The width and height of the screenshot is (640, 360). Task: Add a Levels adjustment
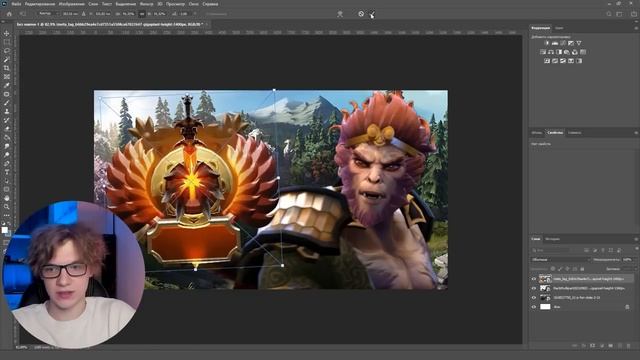pyautogui.click(x=555, y=43)
